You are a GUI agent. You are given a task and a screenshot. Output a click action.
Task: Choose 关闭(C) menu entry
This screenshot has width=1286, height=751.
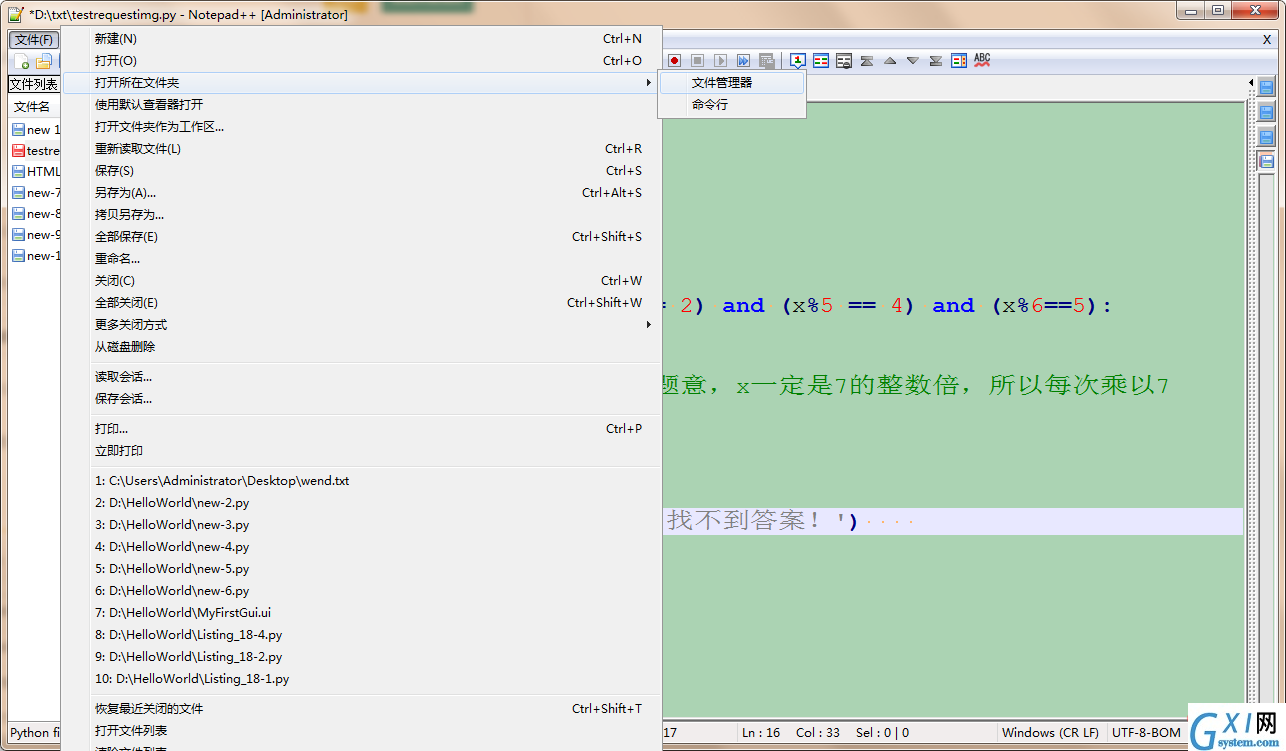point(362,281)
